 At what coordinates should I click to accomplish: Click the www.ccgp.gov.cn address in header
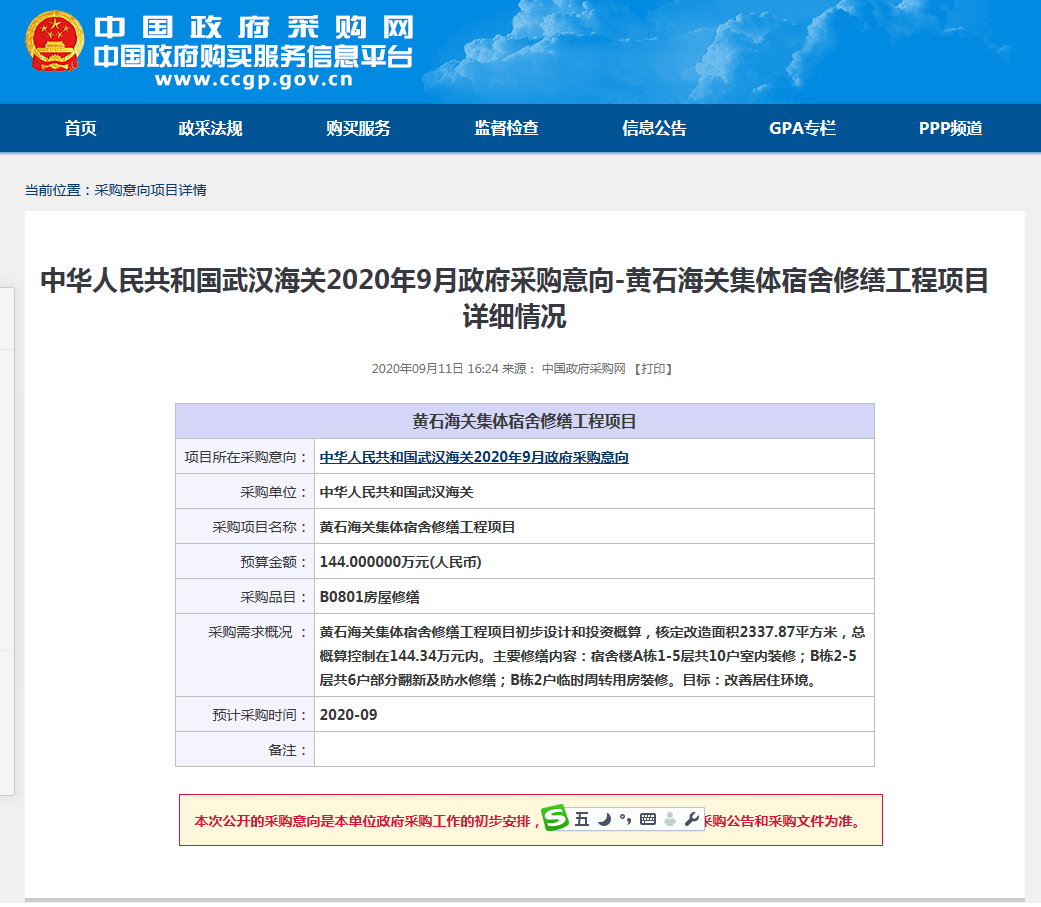(x=254, y=80)
